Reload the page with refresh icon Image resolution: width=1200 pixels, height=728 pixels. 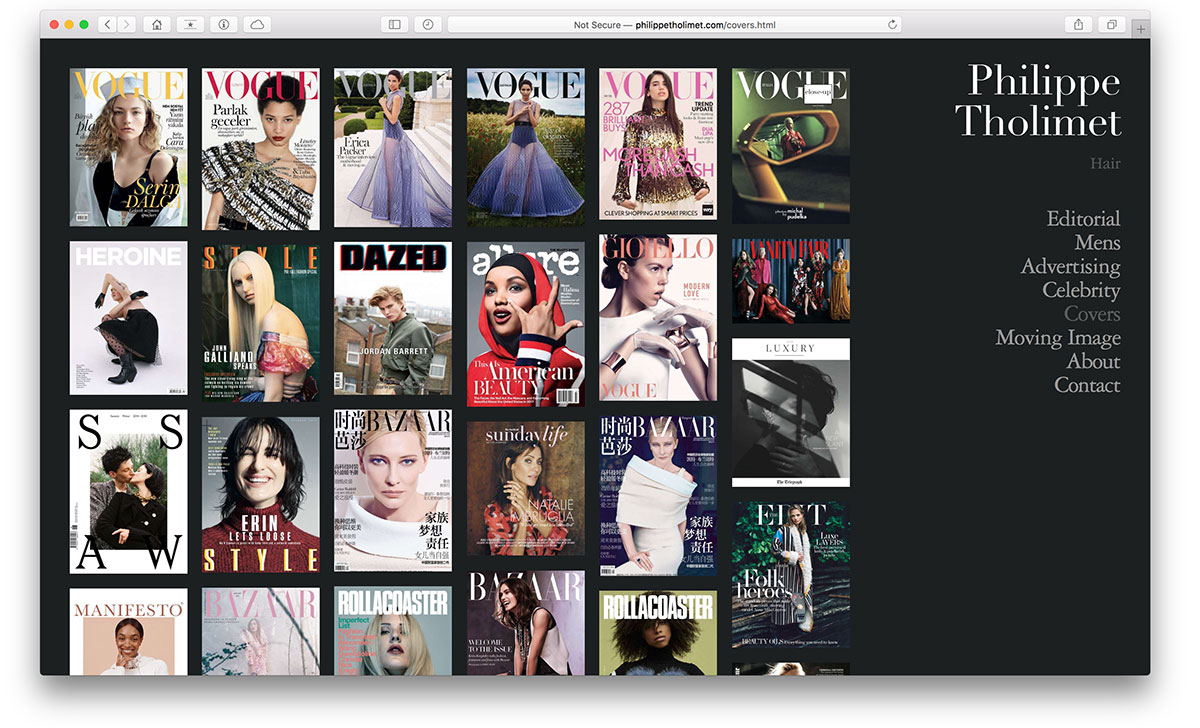(892, 24)
